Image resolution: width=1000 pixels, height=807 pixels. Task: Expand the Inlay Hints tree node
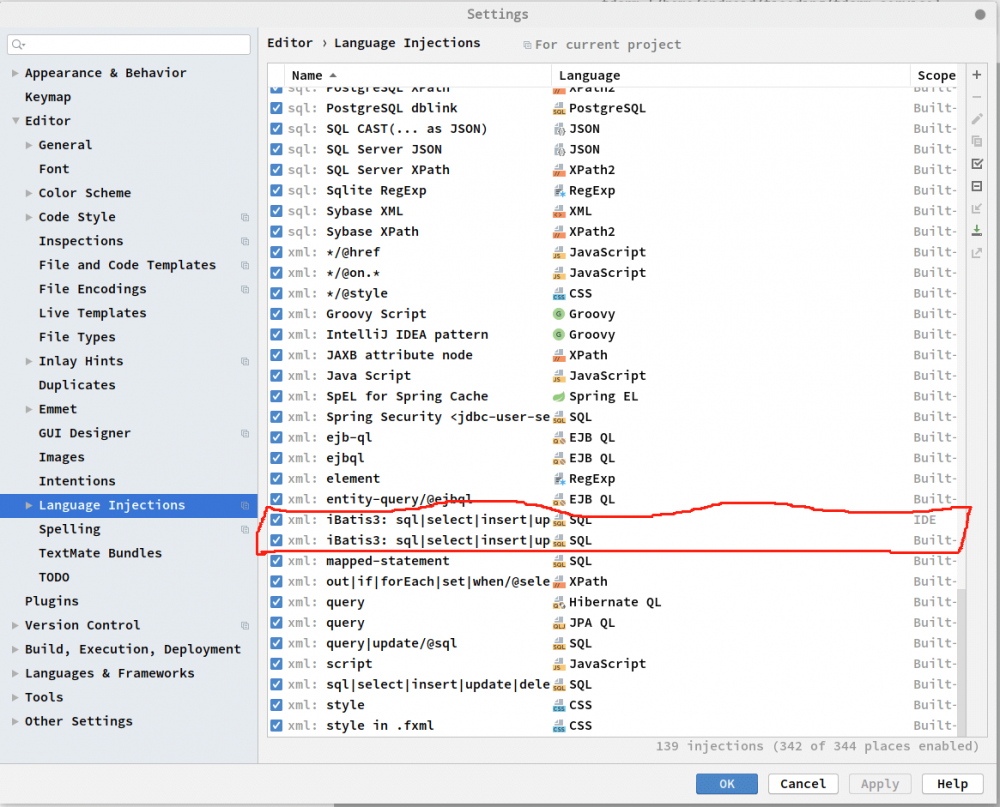(x=28, y=361)
